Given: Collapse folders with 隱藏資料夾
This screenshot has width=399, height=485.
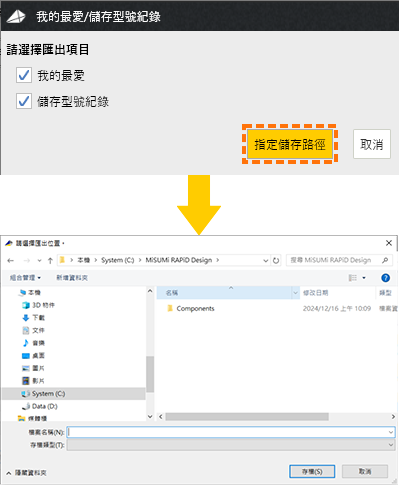Looking at the screenshot, I should click(x=27, y=473).
